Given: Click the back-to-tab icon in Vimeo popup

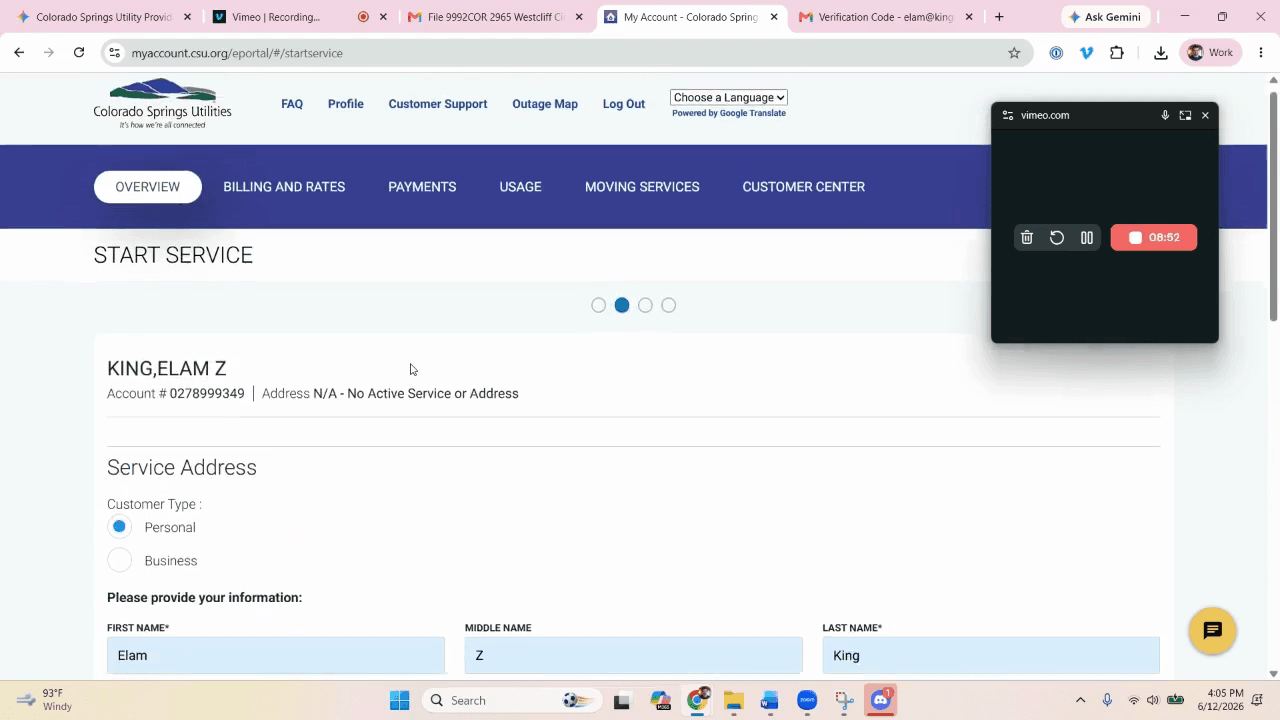Looking at the screenshot, I should point(1185,115).
